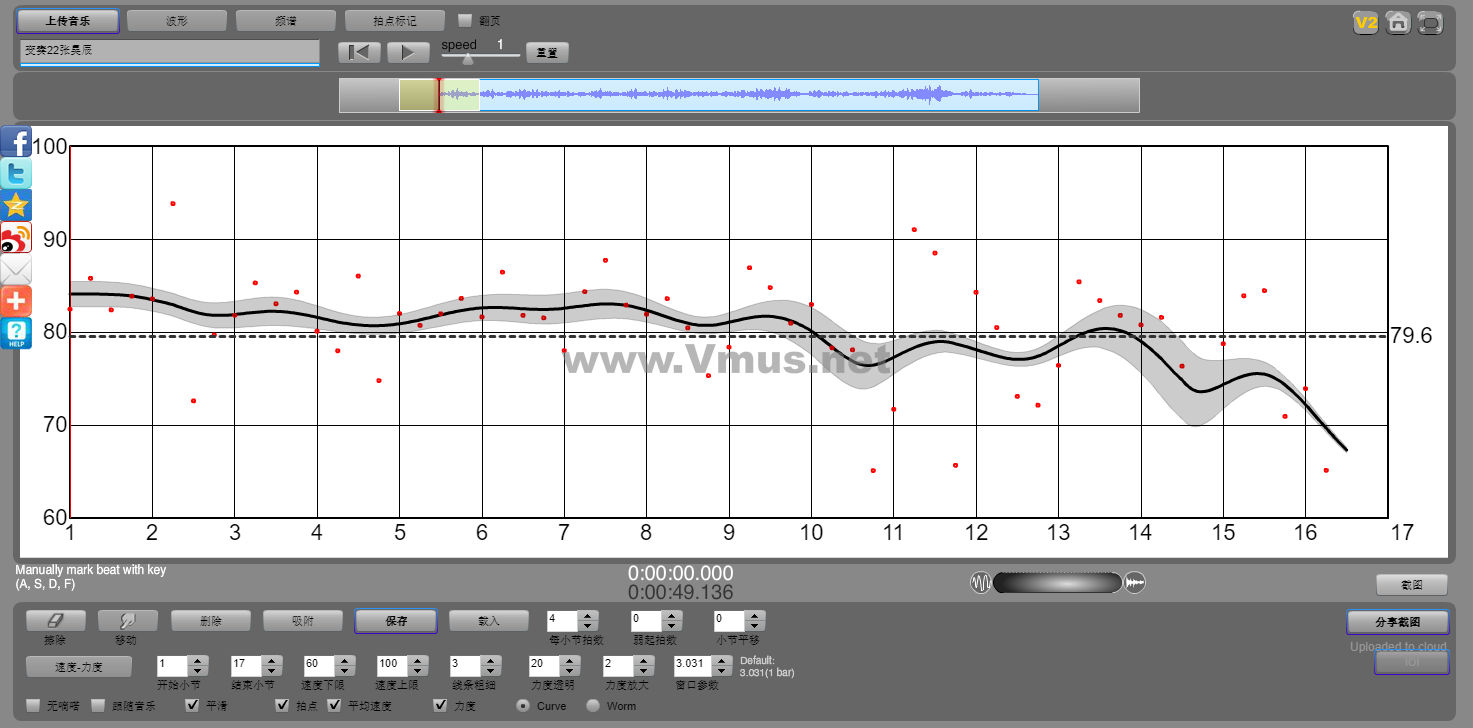Increase 速度下限 with its up arrow
1473x728 pixels.
pyautogui.click(x=345, y=660)
